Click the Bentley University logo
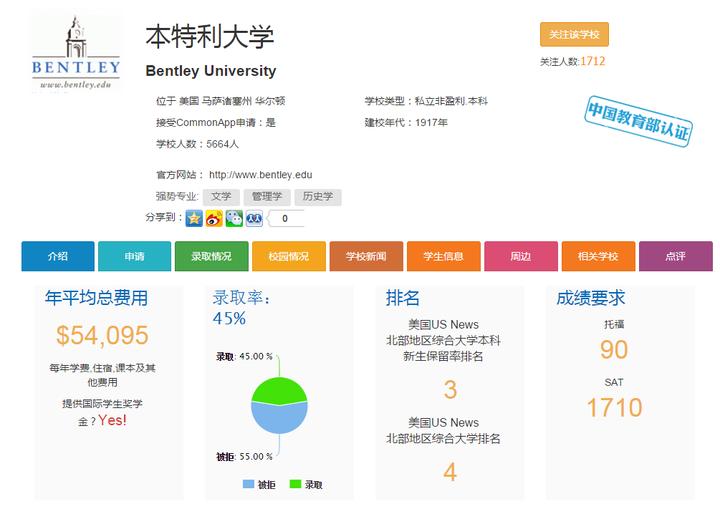This screenshot has height=509, width=720. point(77,53)
